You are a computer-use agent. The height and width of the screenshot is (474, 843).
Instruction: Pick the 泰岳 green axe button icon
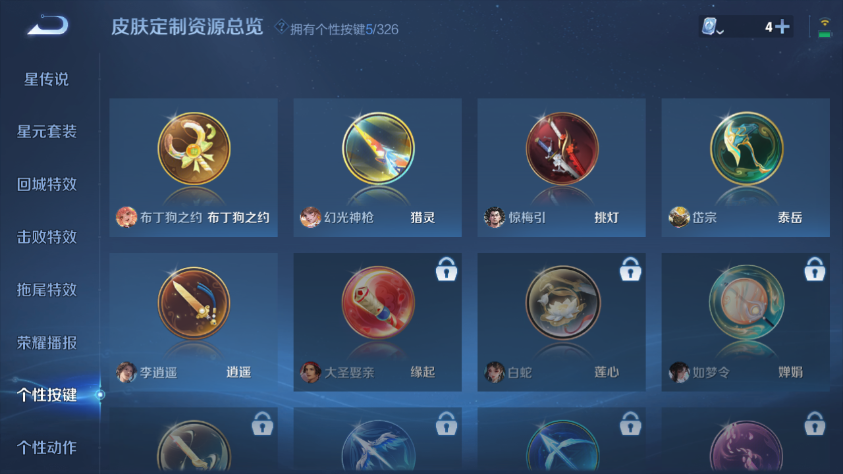pos(746,149)
